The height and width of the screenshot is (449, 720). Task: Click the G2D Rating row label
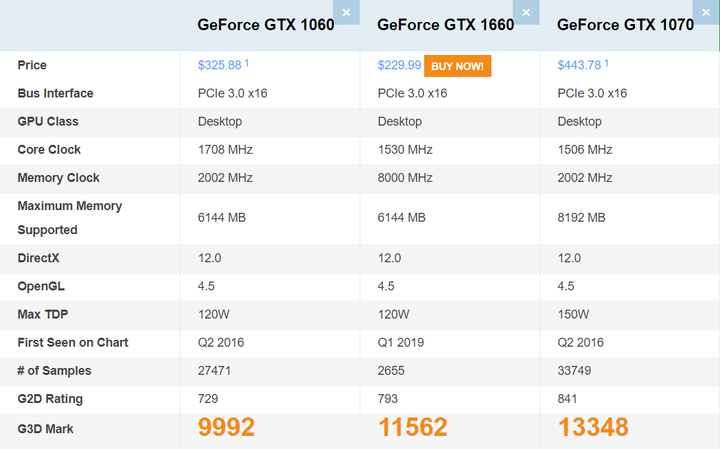pos(50,399)
